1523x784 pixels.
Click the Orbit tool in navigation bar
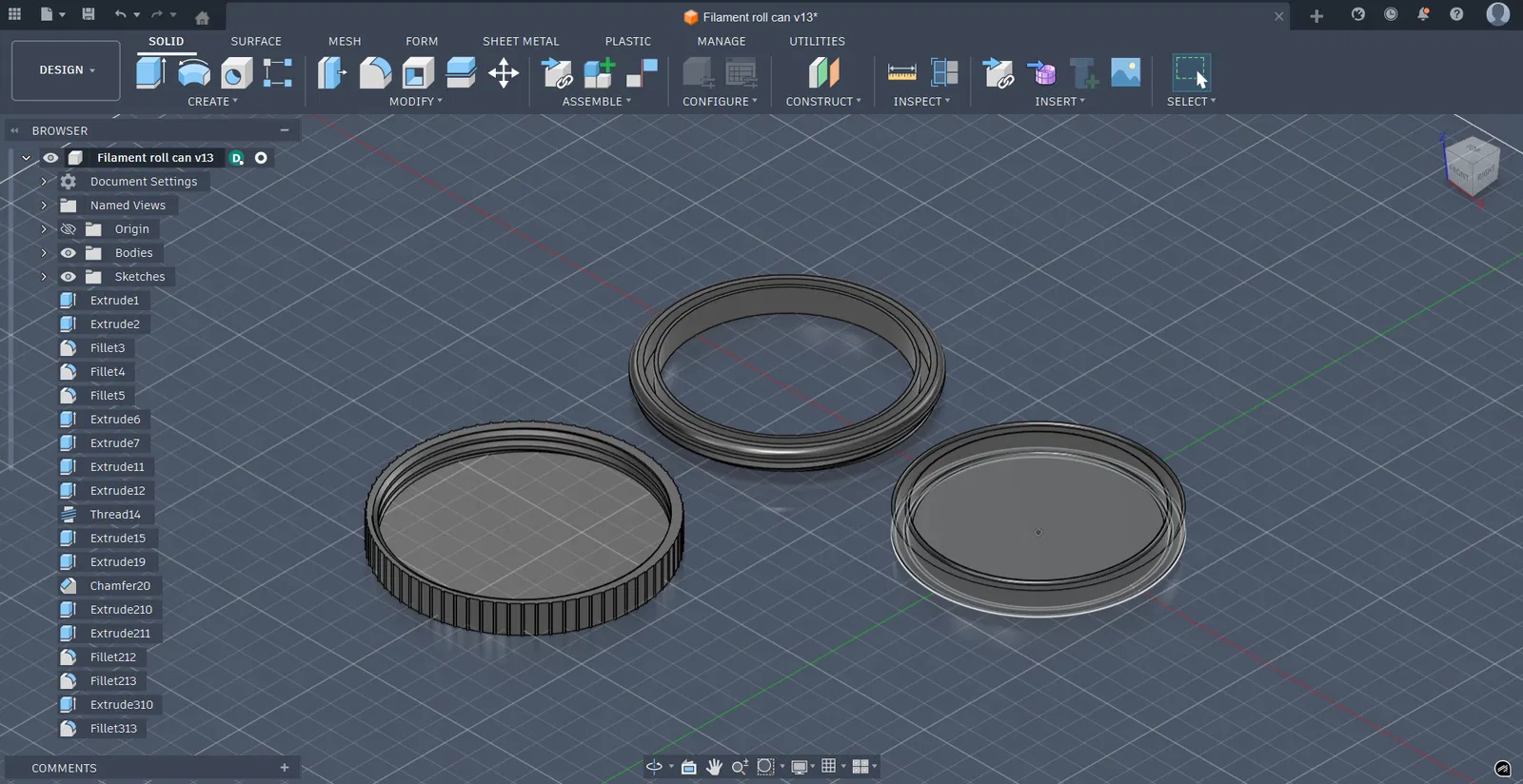pyautogui.click(x=654, y=767)
